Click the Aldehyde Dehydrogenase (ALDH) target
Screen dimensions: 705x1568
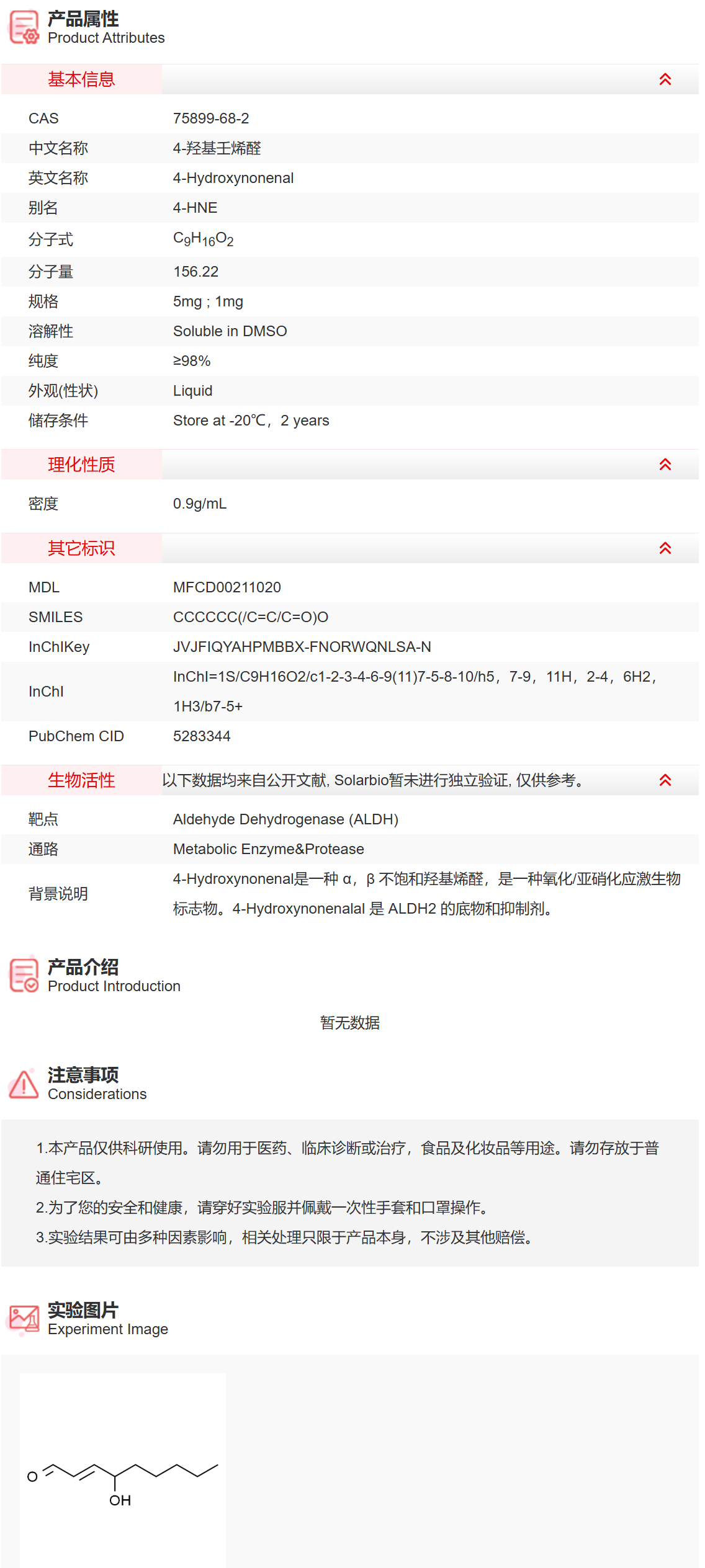pos(285,819)
